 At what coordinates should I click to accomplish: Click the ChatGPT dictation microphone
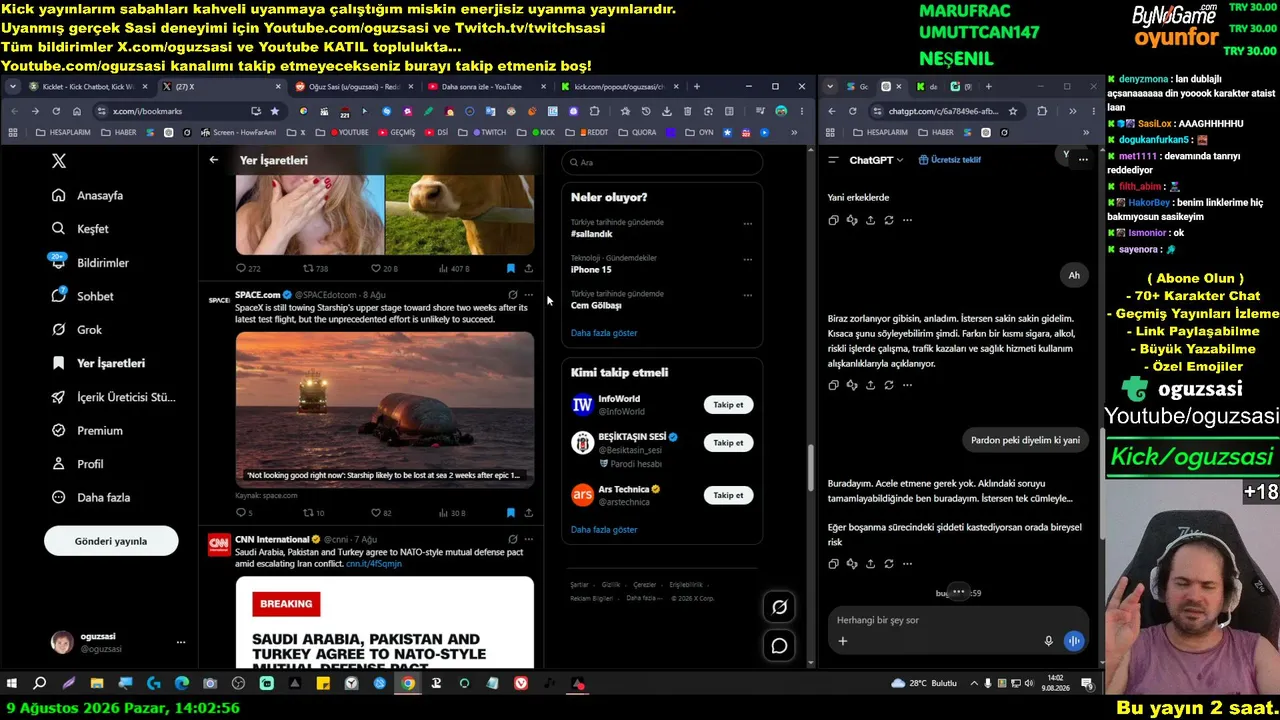tap(1048, 641)
